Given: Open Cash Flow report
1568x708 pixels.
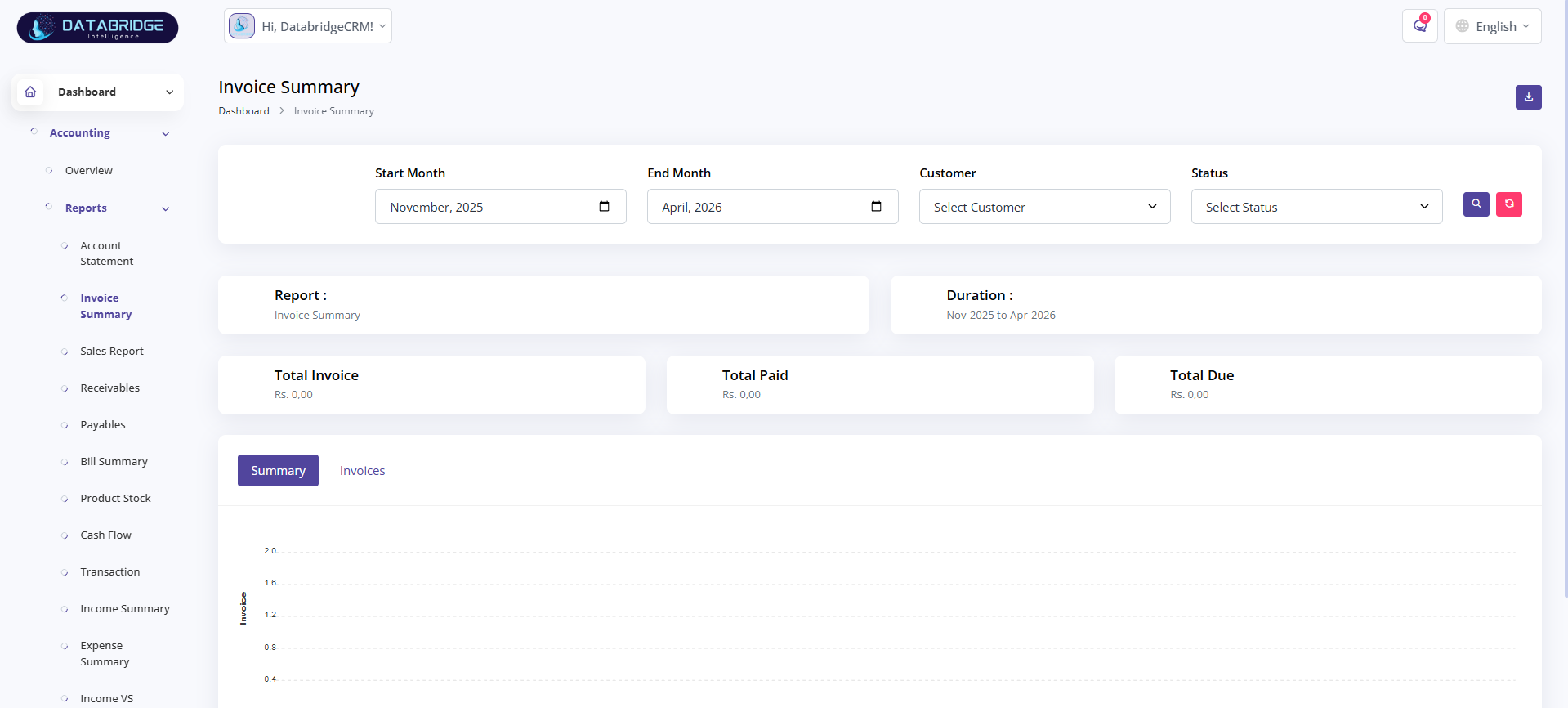Looking at the screenshot, I should 105,535.
